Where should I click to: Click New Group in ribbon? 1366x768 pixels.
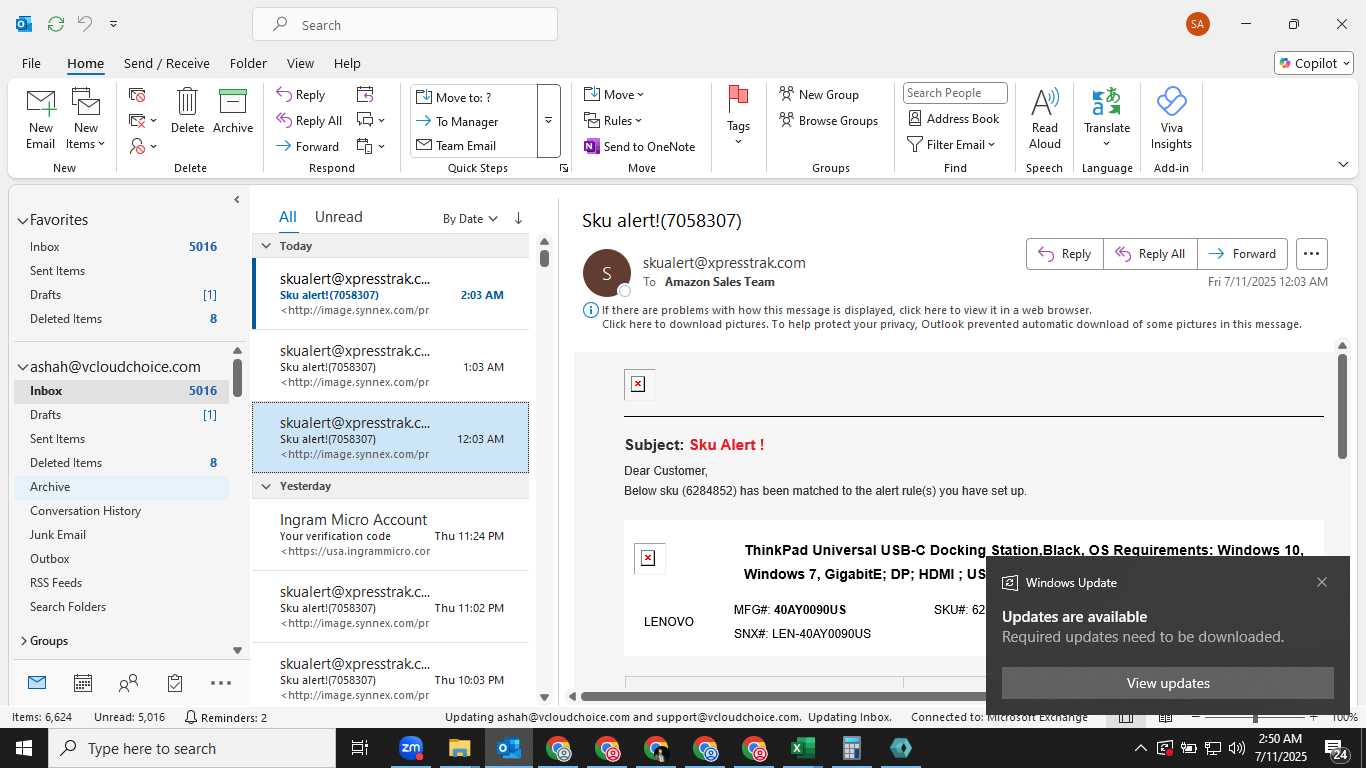(x=819, y=94)
